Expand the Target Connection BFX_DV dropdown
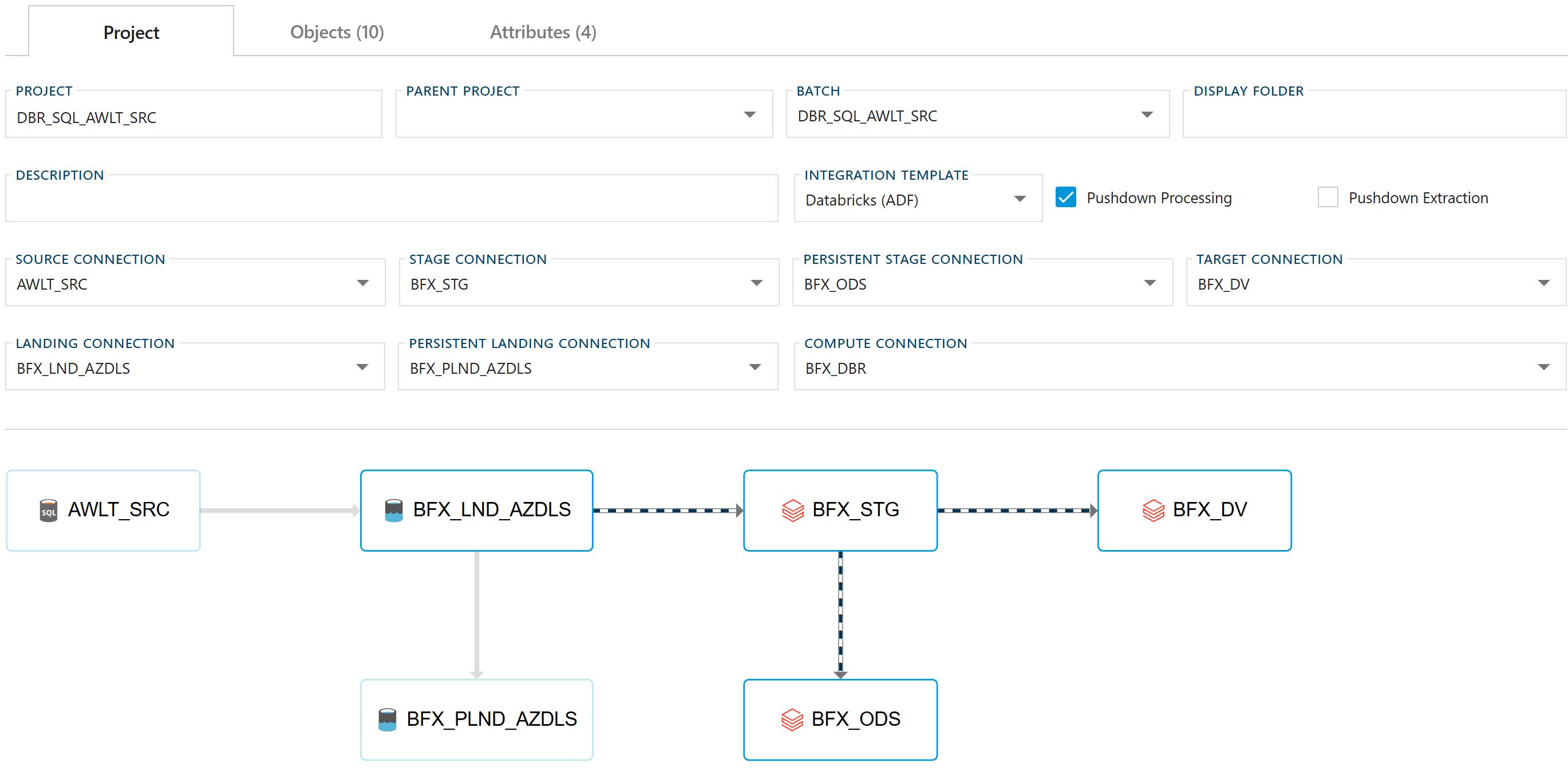1568x775 pixels. tap(1543, 283)
